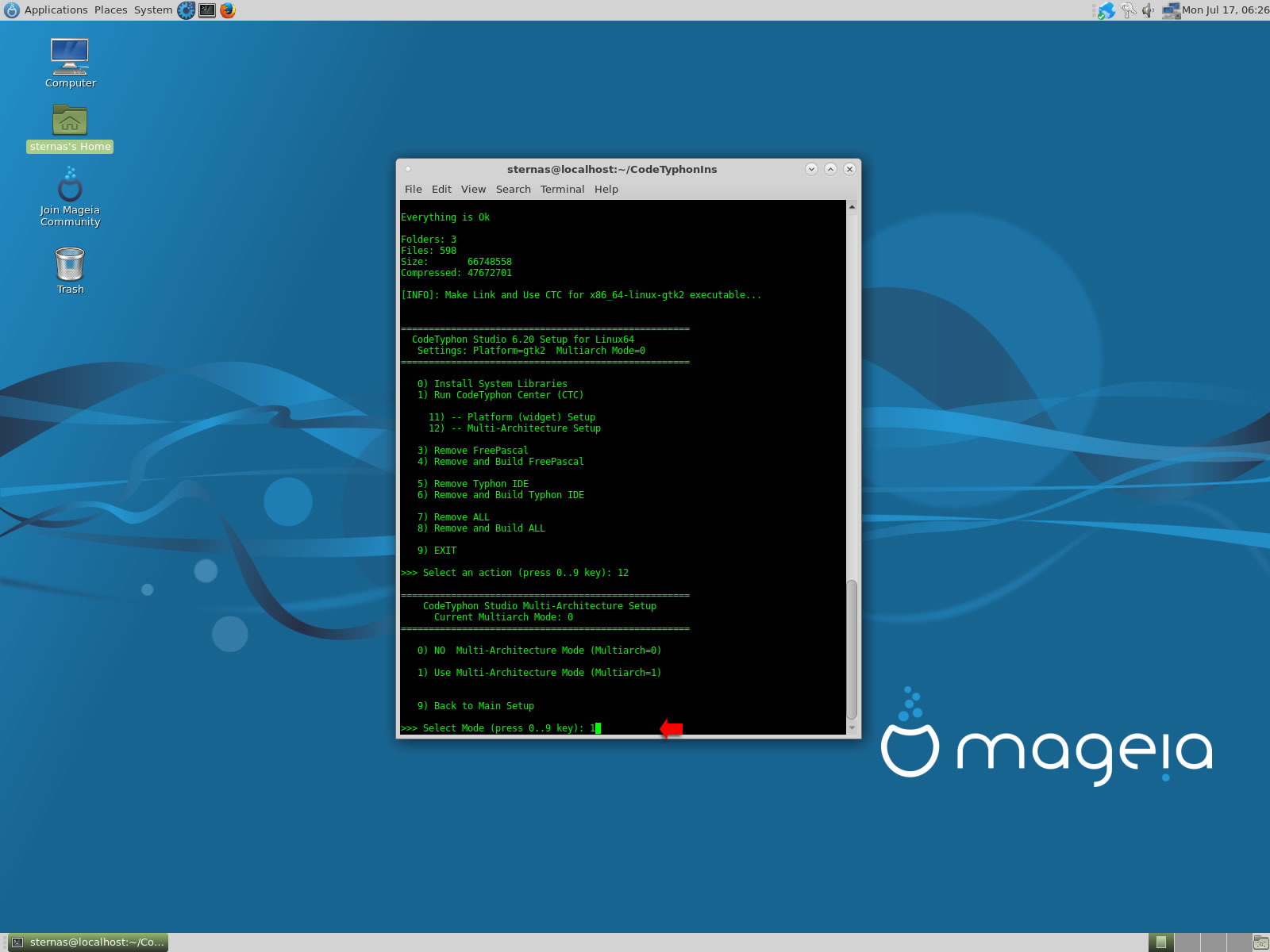
Task: Open the Trash desktop icon
Action: (x=70, y=271)
